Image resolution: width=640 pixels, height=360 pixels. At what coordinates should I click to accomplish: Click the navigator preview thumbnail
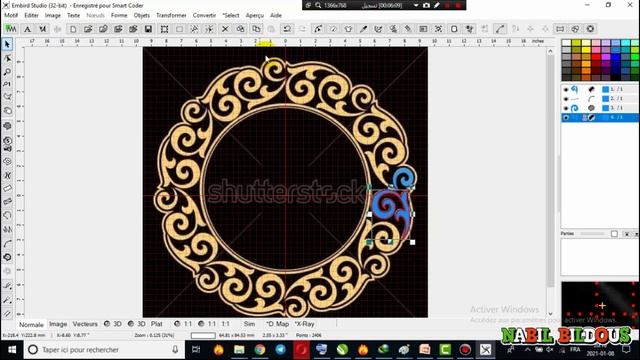[x=600, y=305]
